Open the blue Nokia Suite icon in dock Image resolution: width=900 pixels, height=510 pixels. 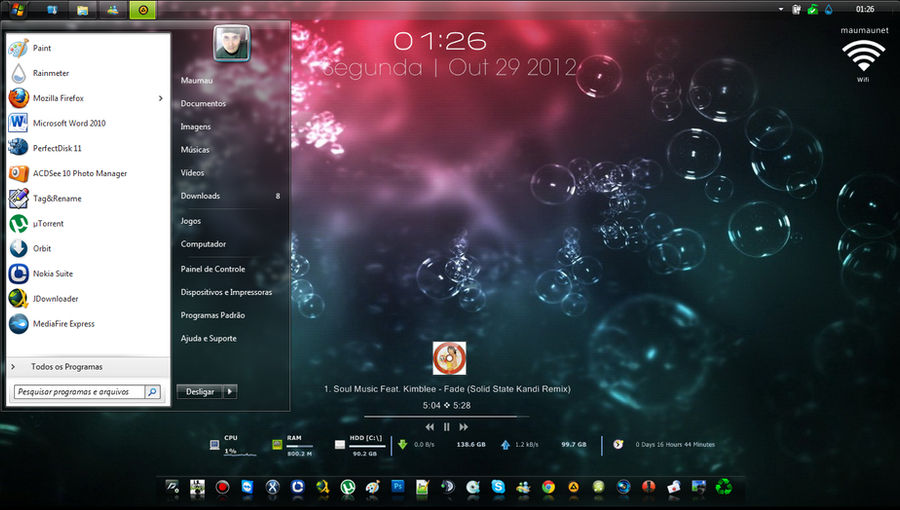297,487
